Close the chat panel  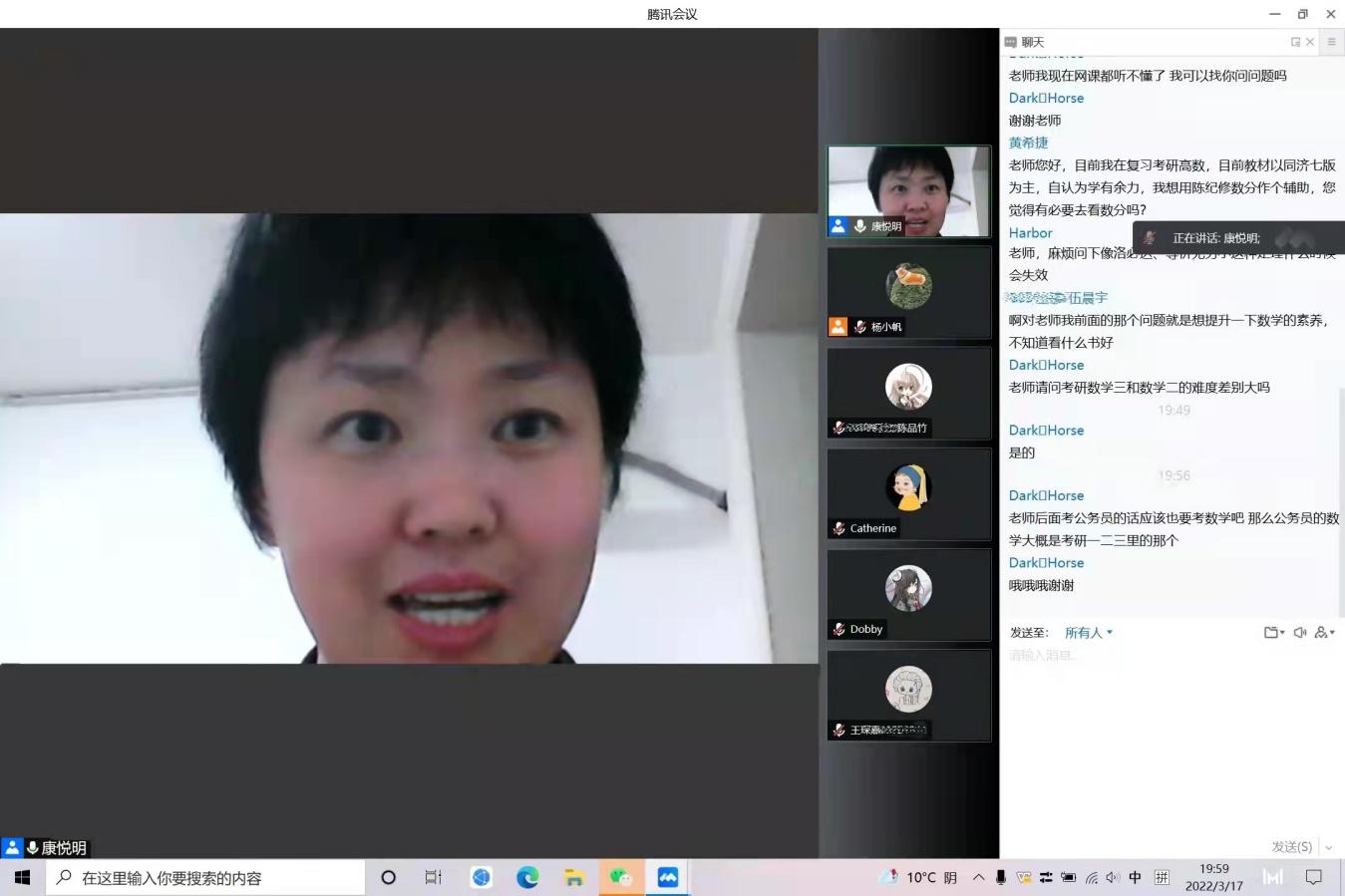pyautogui.click(x=1310, y=42)
